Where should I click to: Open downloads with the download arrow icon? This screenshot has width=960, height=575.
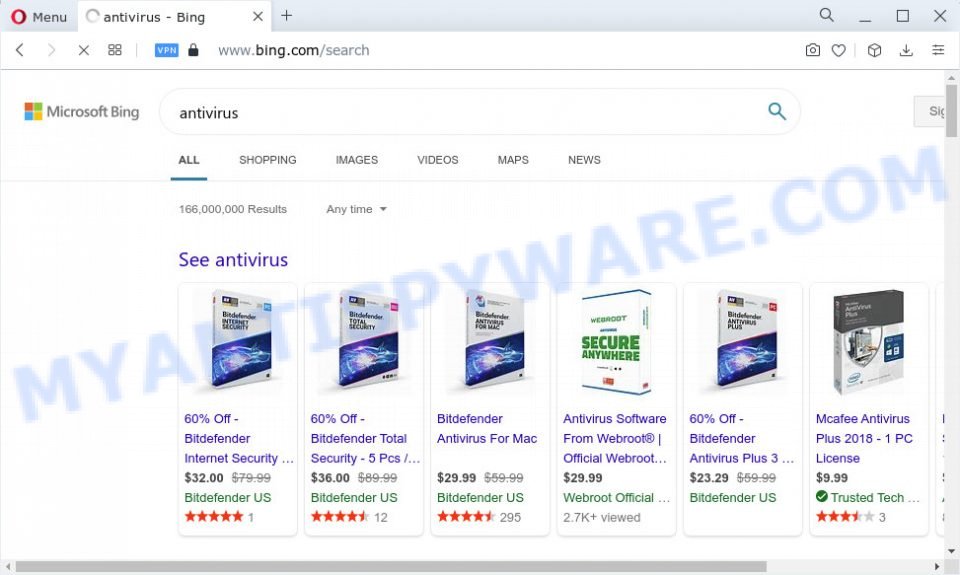(x=906, y=50)
